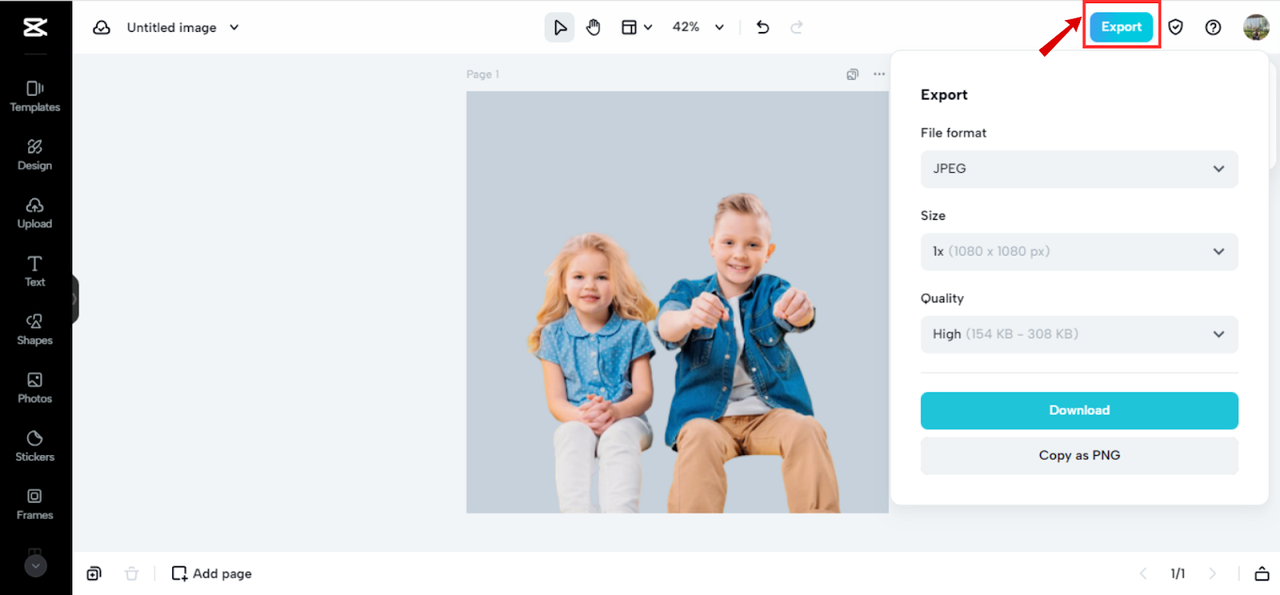Open the Shapes panel

[35, 329]
